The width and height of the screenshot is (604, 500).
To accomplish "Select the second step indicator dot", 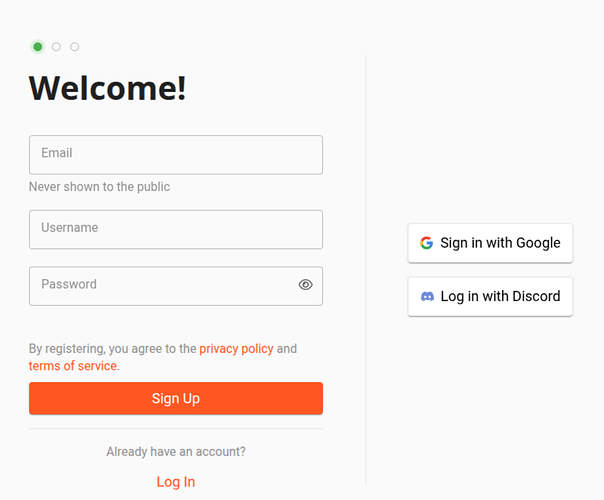I will point(56,47).
